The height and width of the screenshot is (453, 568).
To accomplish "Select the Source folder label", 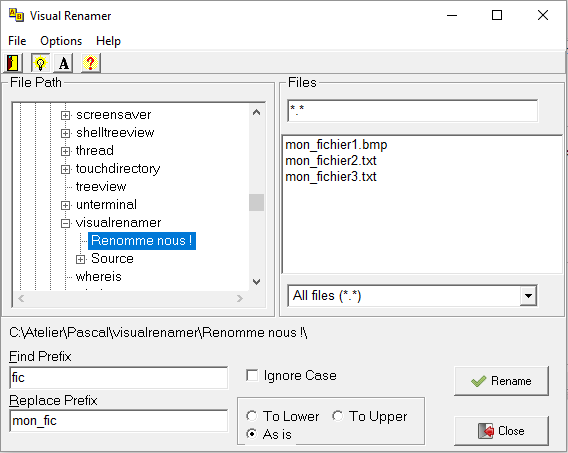I will tap(112, 259).
